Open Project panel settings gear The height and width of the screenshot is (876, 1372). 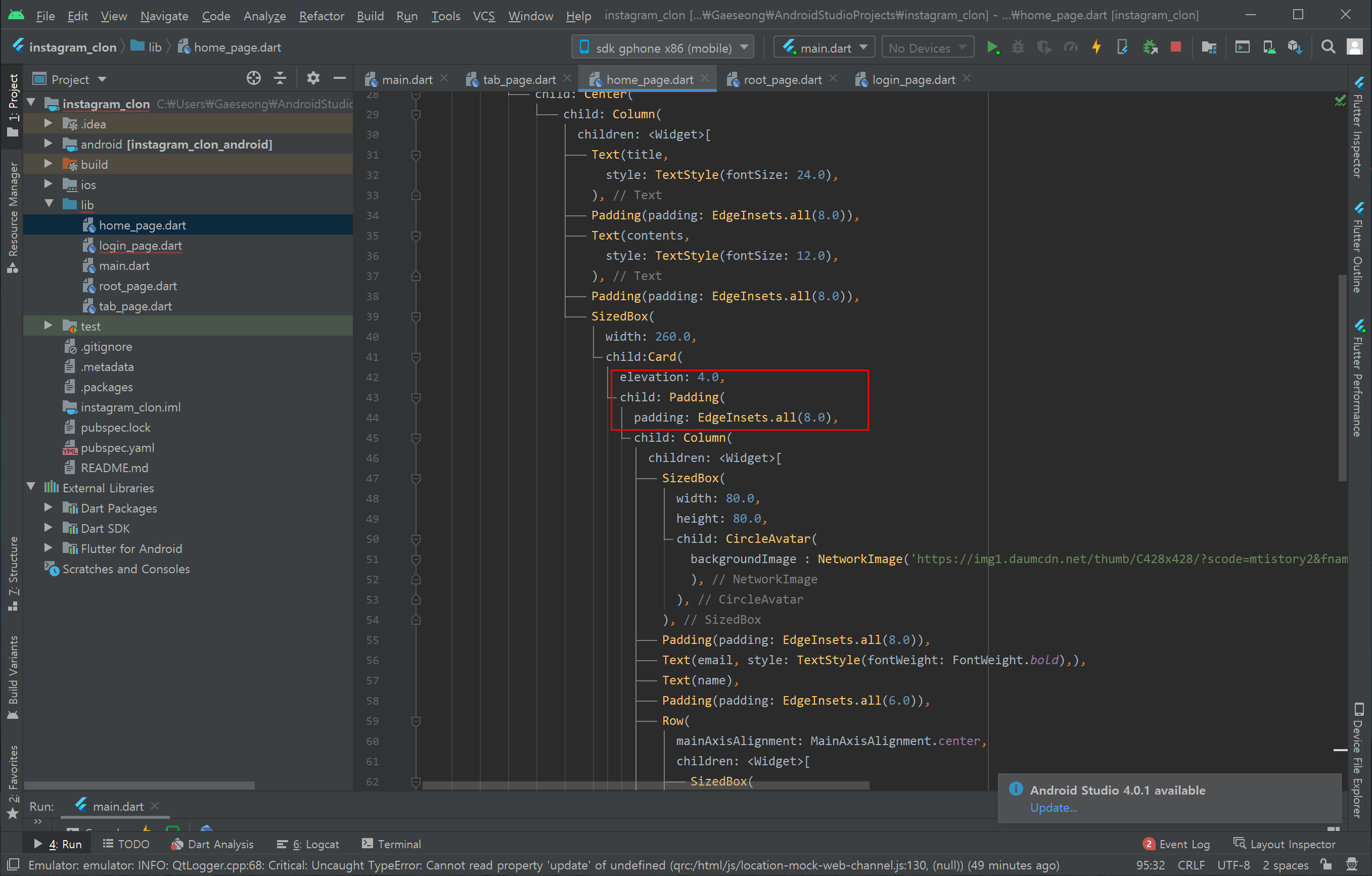pos(313,78)
